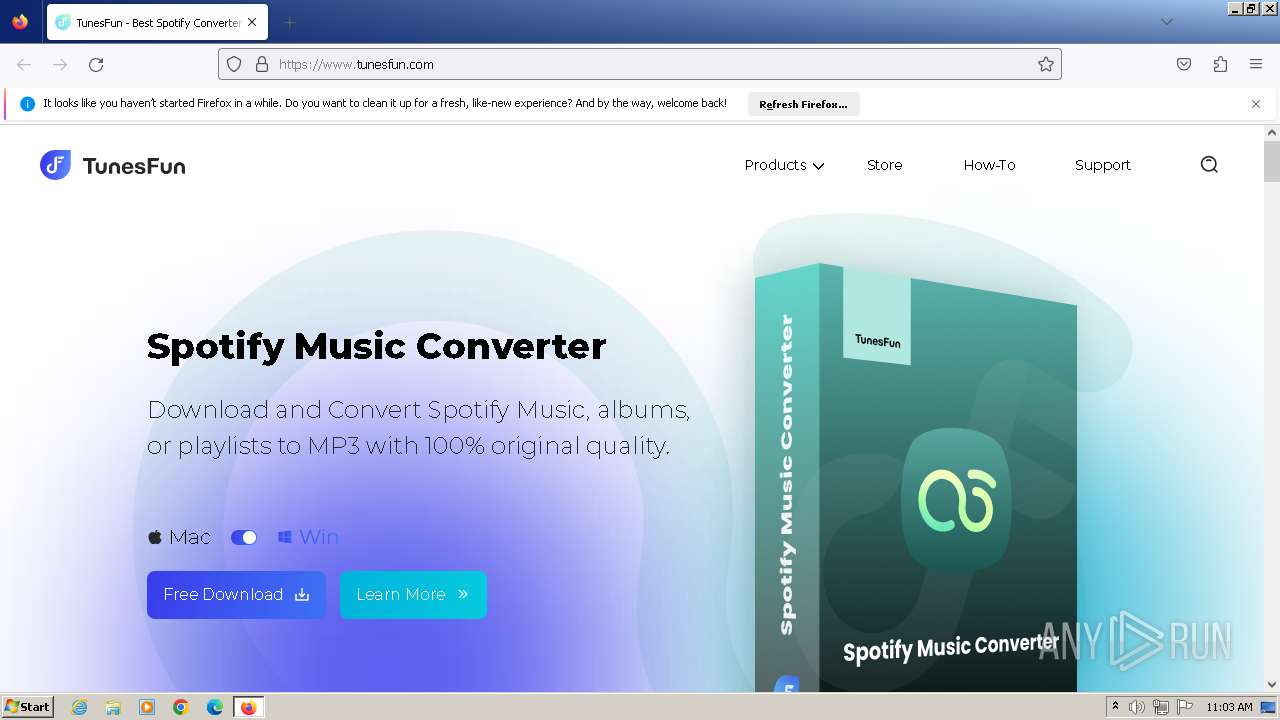Open Internet Explorer from the taskbar

(79, 707)
